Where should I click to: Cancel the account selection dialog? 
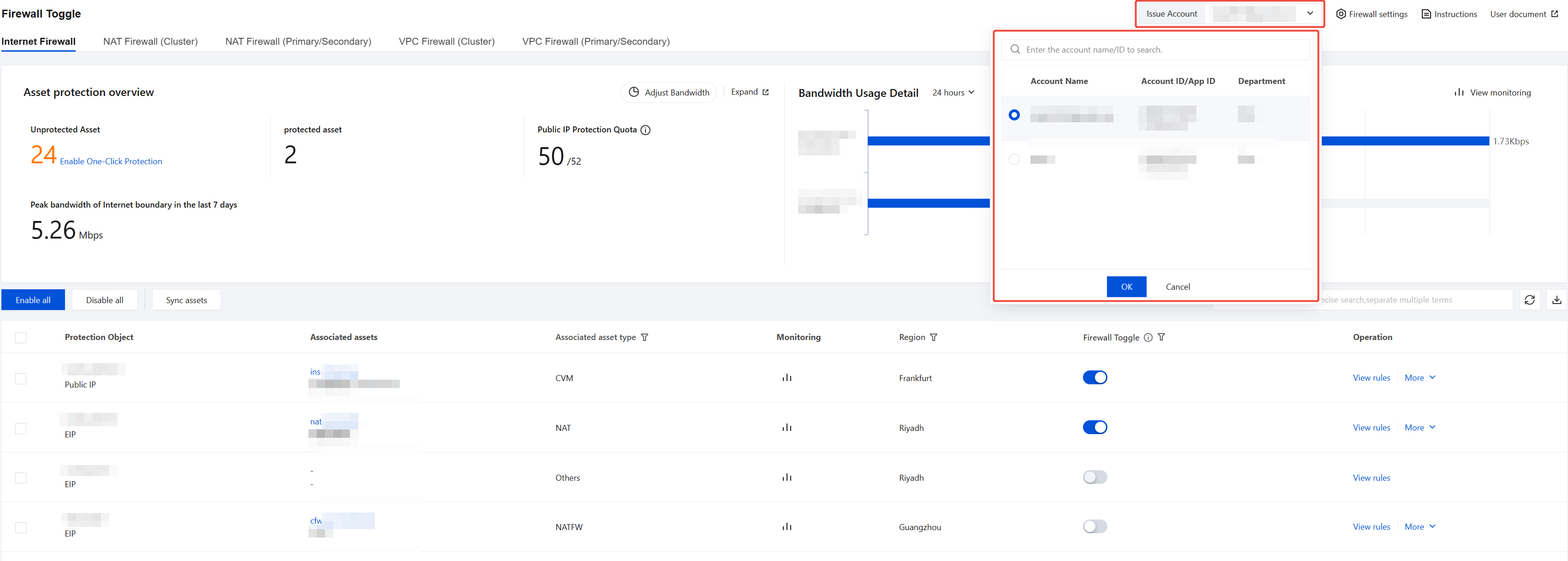pyautogui.click(x=1178, y=287)
